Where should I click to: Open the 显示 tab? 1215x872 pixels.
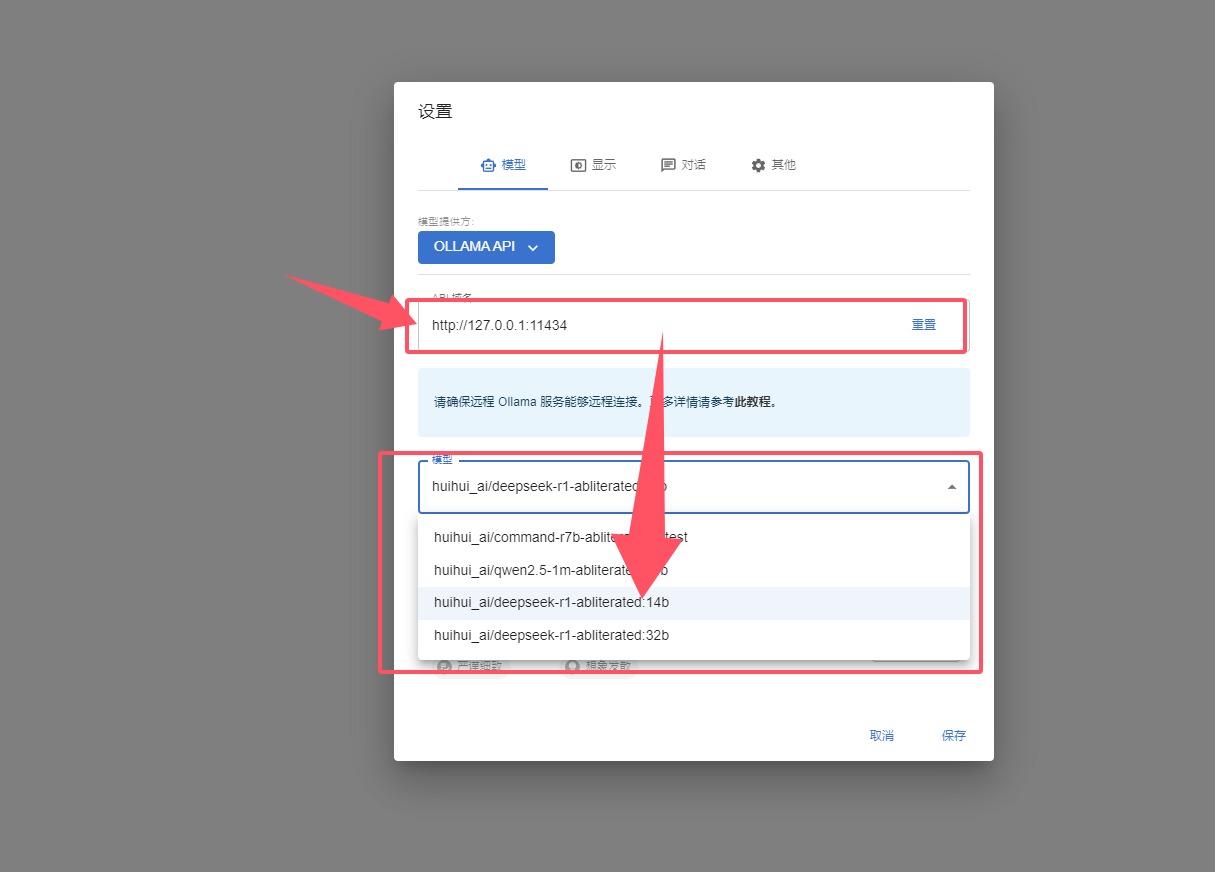coord(593,165)
